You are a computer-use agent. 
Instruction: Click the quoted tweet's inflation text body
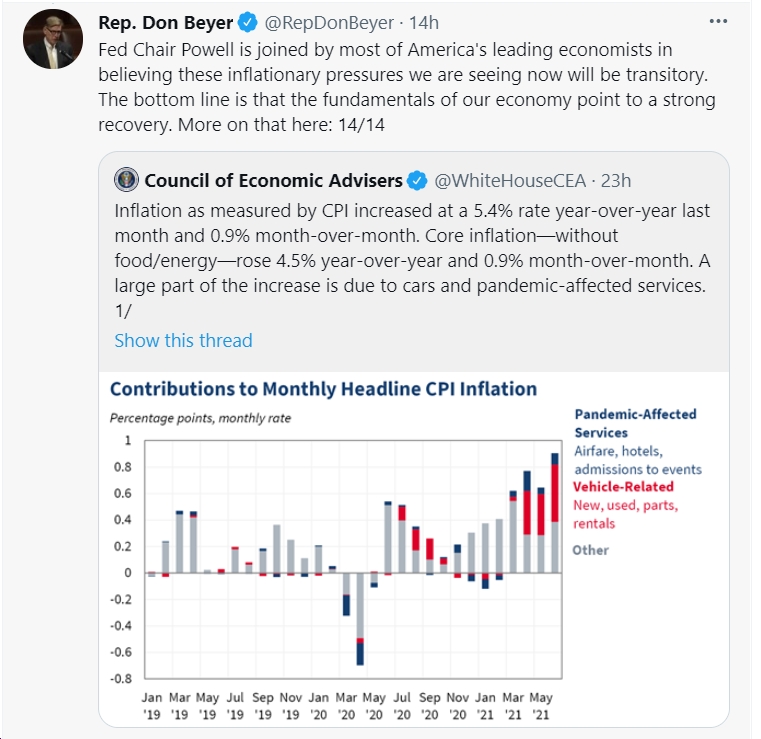[413, 261]
